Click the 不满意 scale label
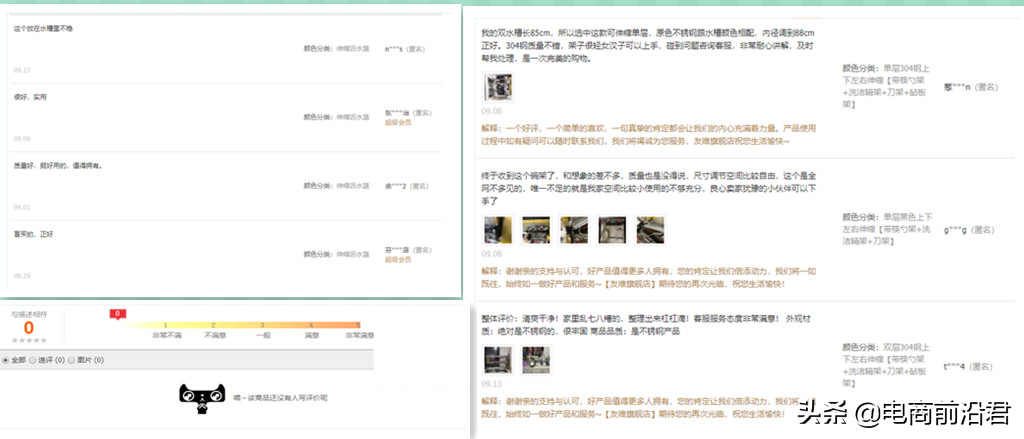Screen dimensions: 1024x439 click(215, 335)
